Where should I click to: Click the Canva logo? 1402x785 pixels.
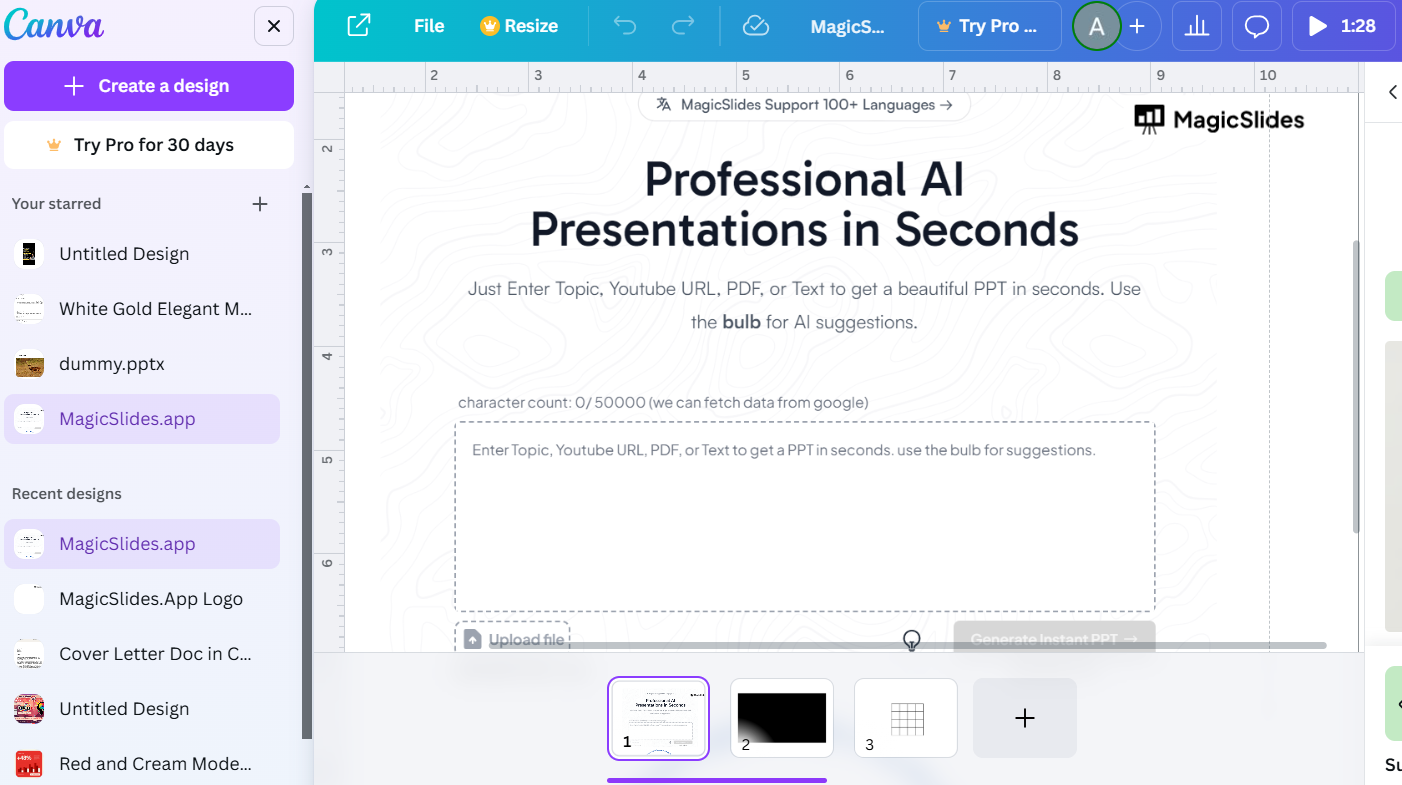(x=54, y=27)
